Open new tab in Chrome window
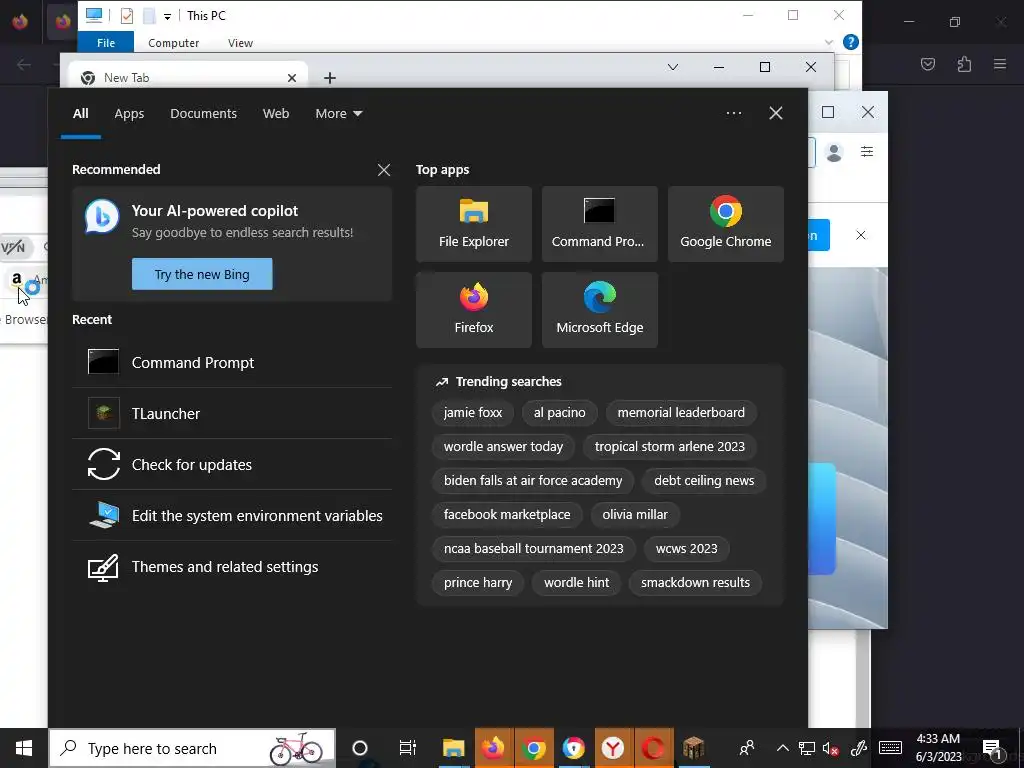 (330, 78)
